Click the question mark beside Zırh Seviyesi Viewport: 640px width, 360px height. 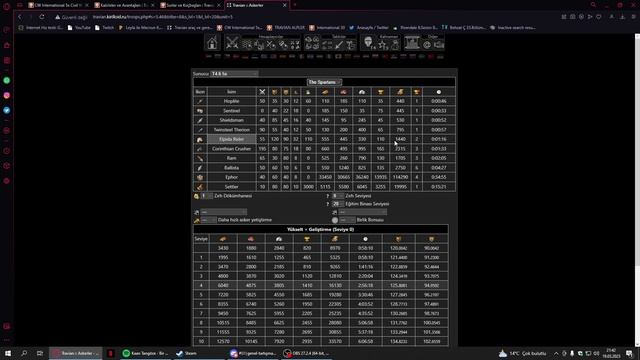[327, 196]
